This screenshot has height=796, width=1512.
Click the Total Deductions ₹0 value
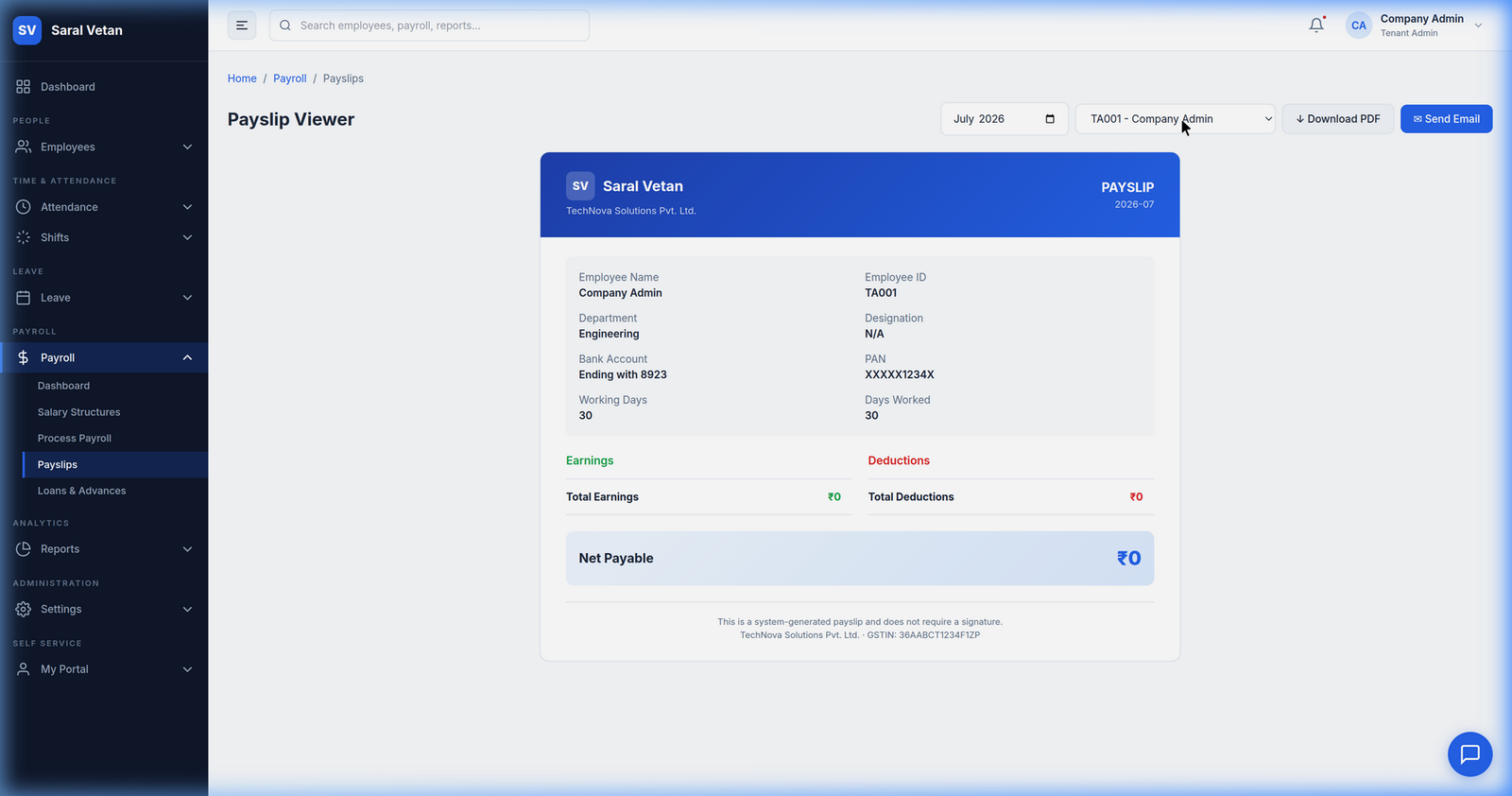tap(1137, 497)
